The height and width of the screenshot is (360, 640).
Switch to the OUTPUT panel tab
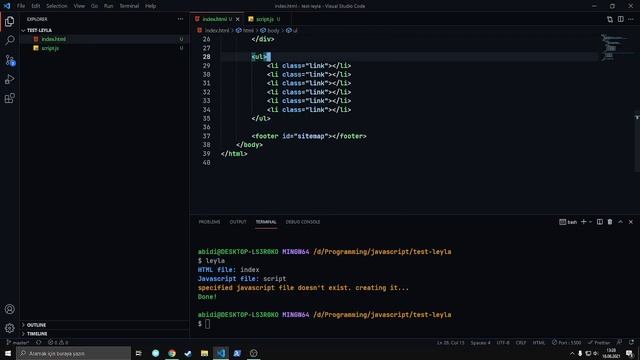tap(238, 222)
